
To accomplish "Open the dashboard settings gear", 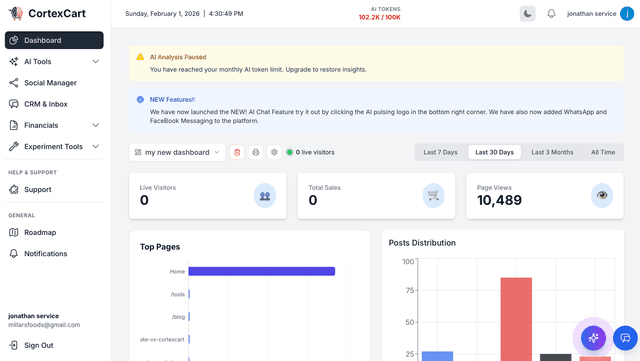I will coord(274,152).
